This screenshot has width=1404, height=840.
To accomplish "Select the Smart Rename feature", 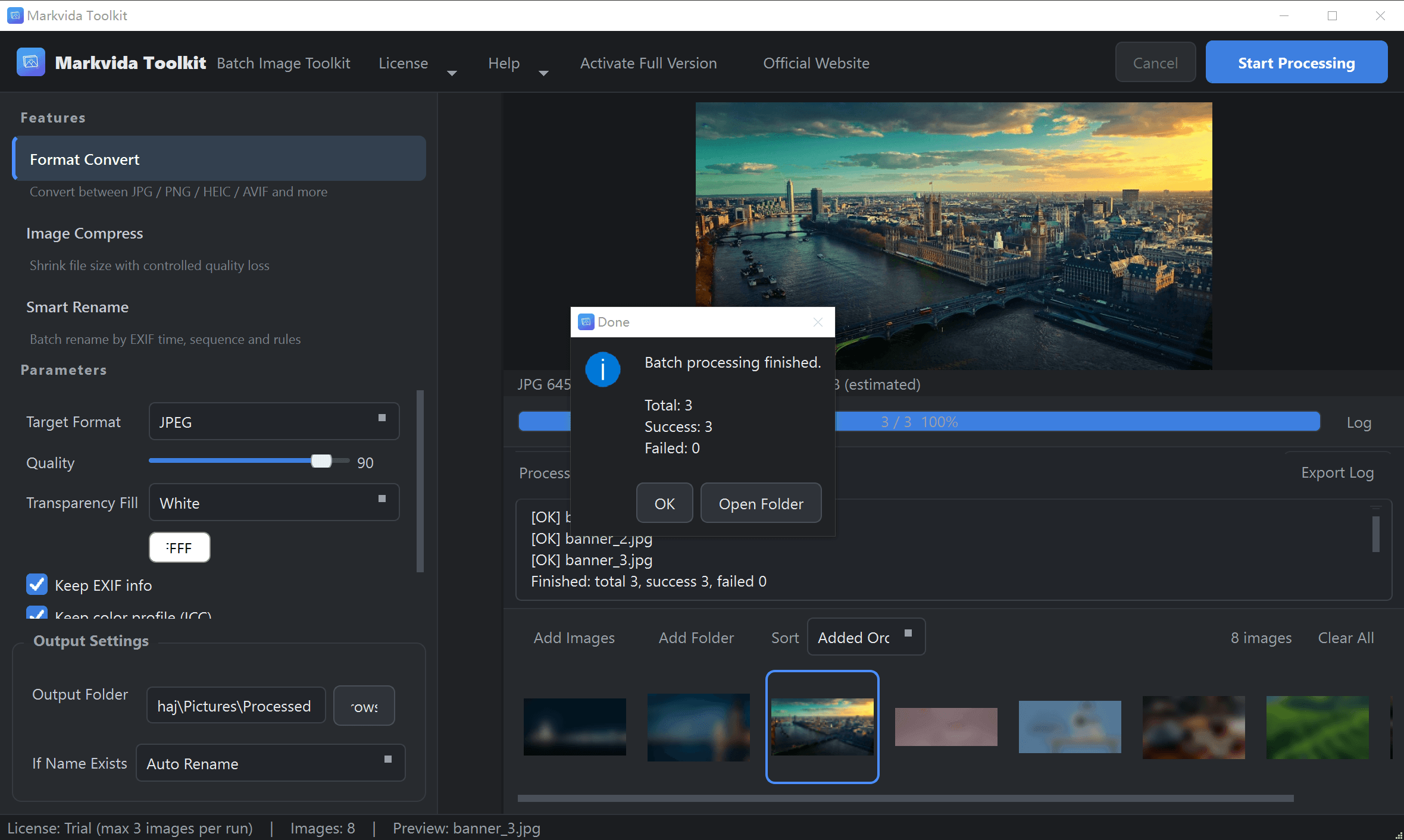I will pos(77,307).
